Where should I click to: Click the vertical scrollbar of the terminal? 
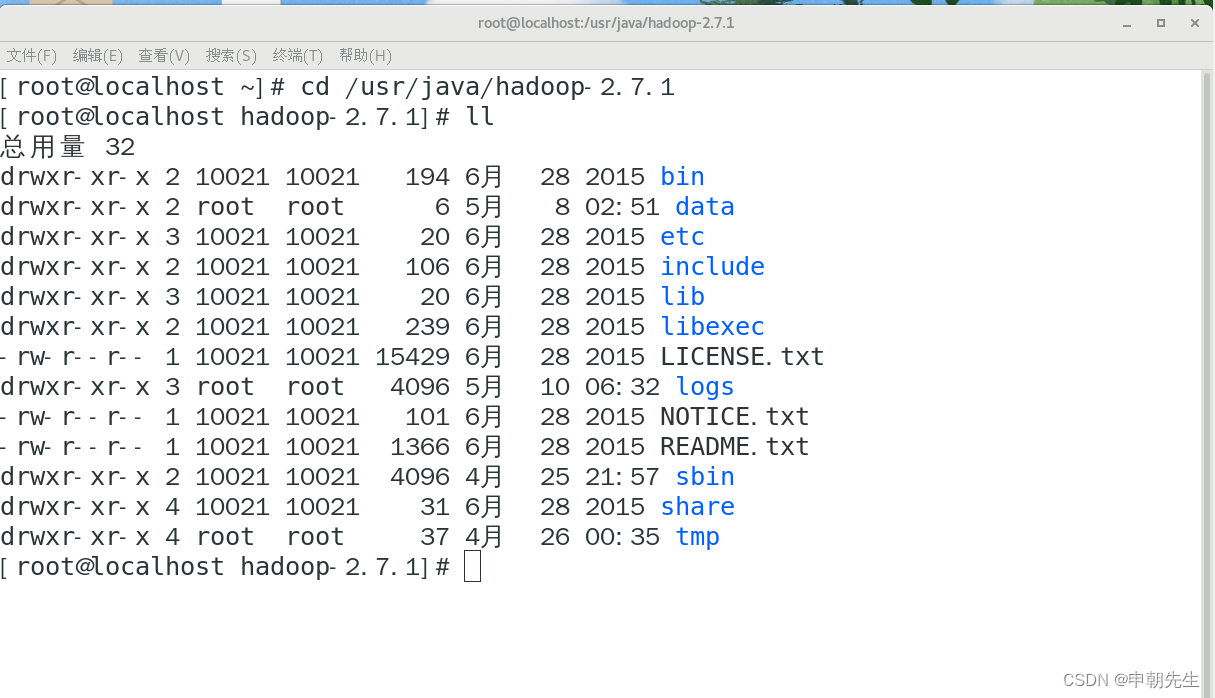(1207, 383)
